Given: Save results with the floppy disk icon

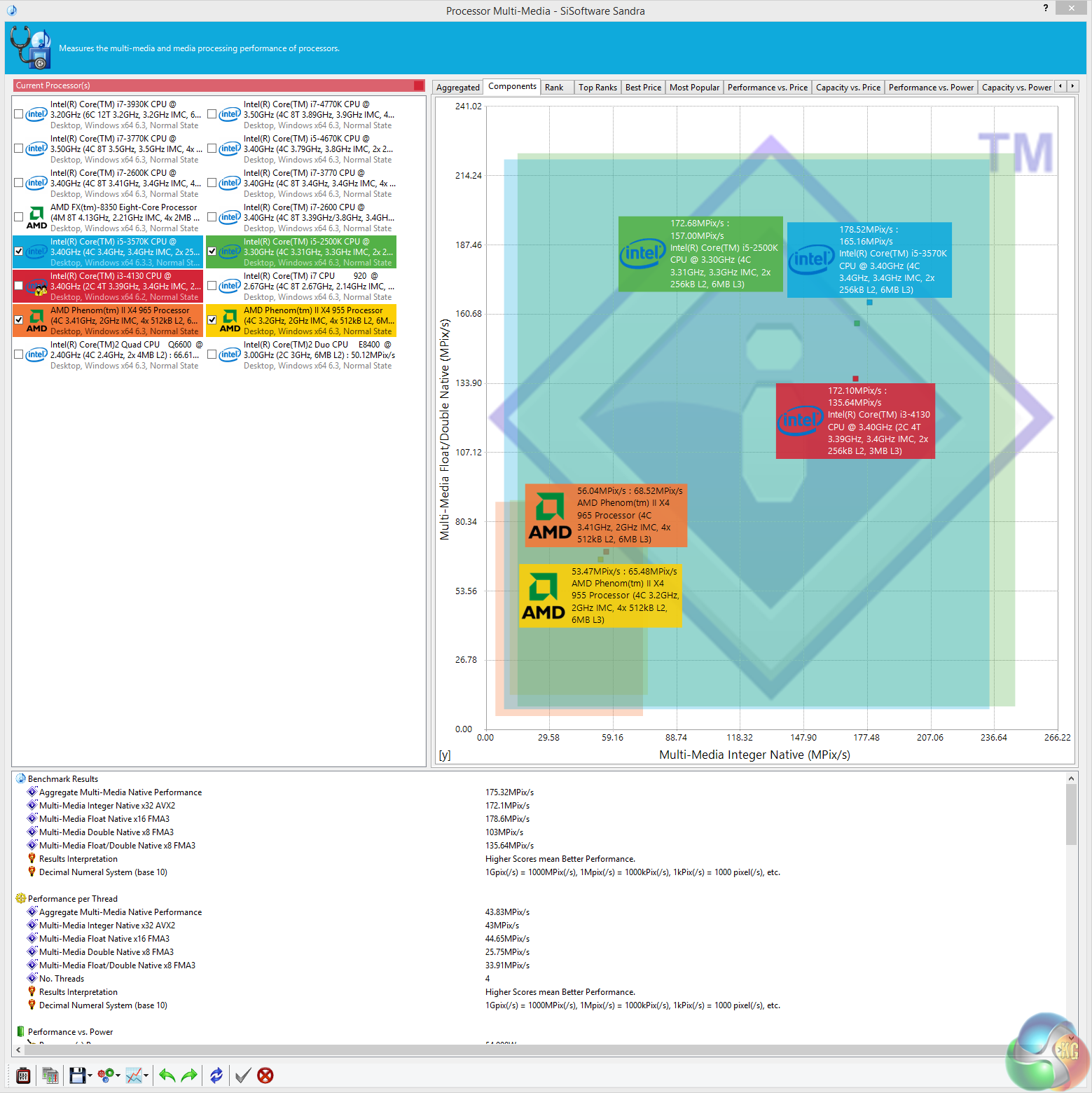Looking at the screenshot, I should click(77, 1075).
